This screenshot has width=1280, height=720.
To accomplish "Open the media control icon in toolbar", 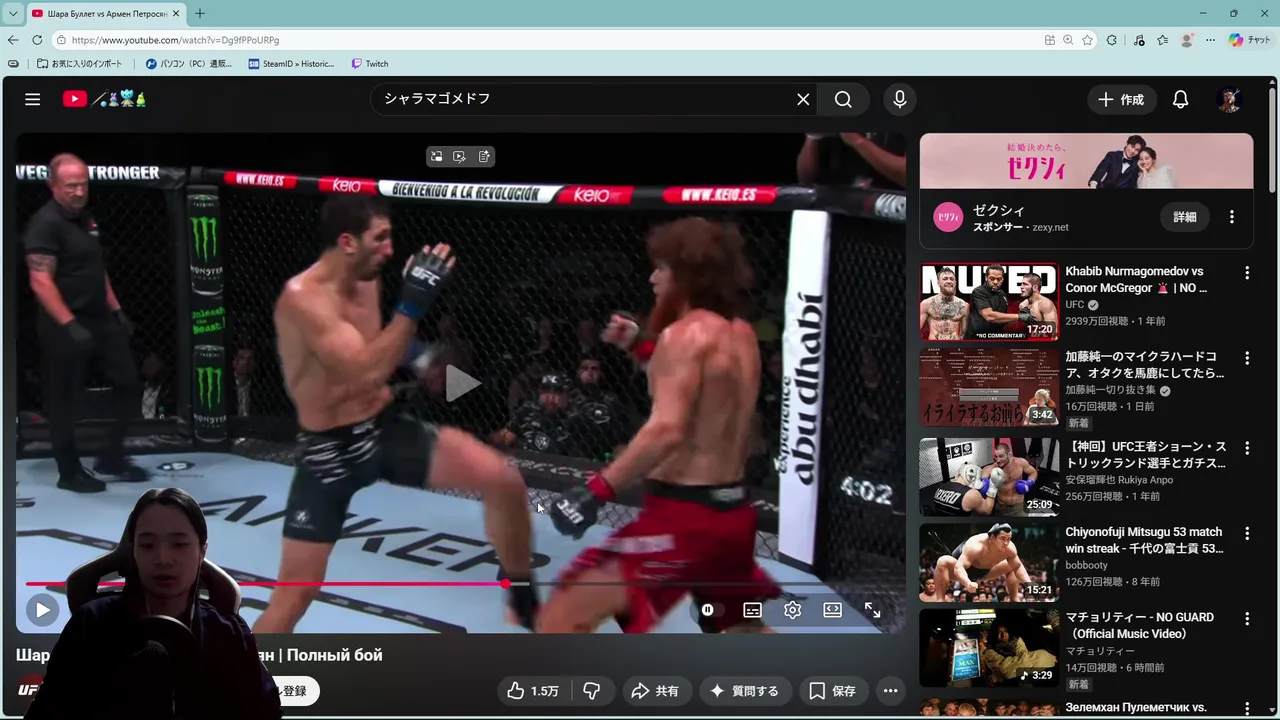I will tap(1139, 40).
